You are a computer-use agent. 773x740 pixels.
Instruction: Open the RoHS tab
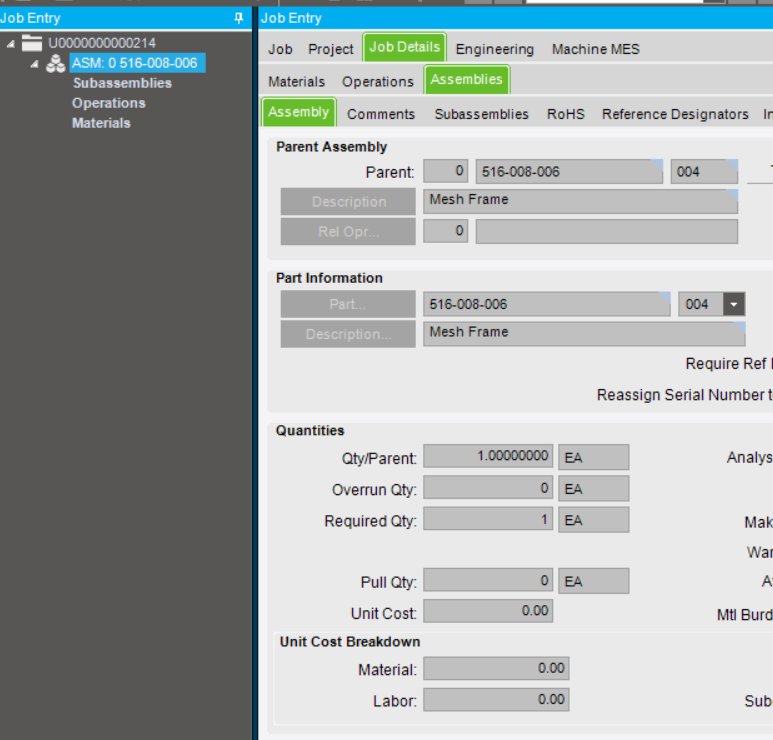565,114
